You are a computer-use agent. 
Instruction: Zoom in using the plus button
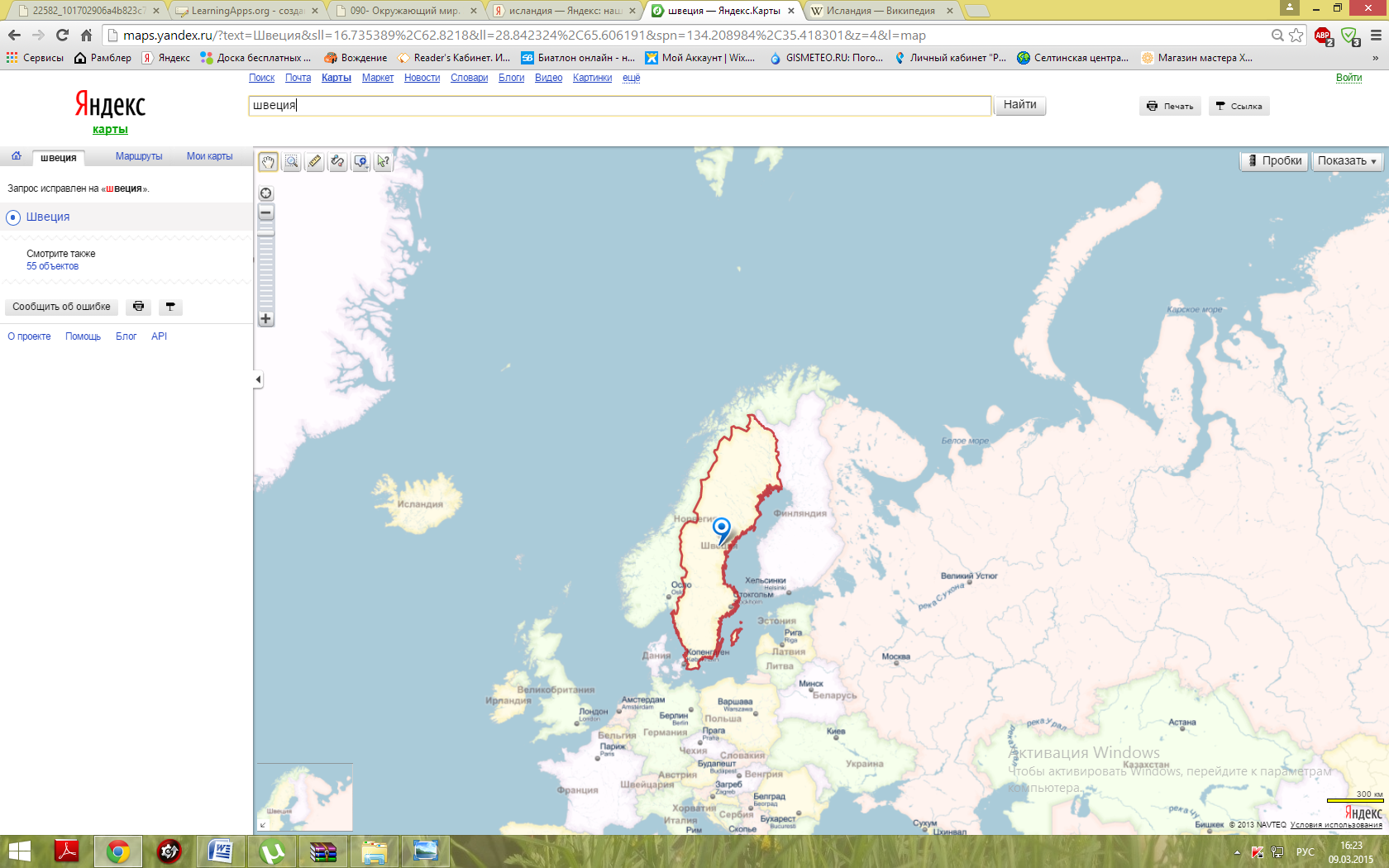(x=266, y=318)
